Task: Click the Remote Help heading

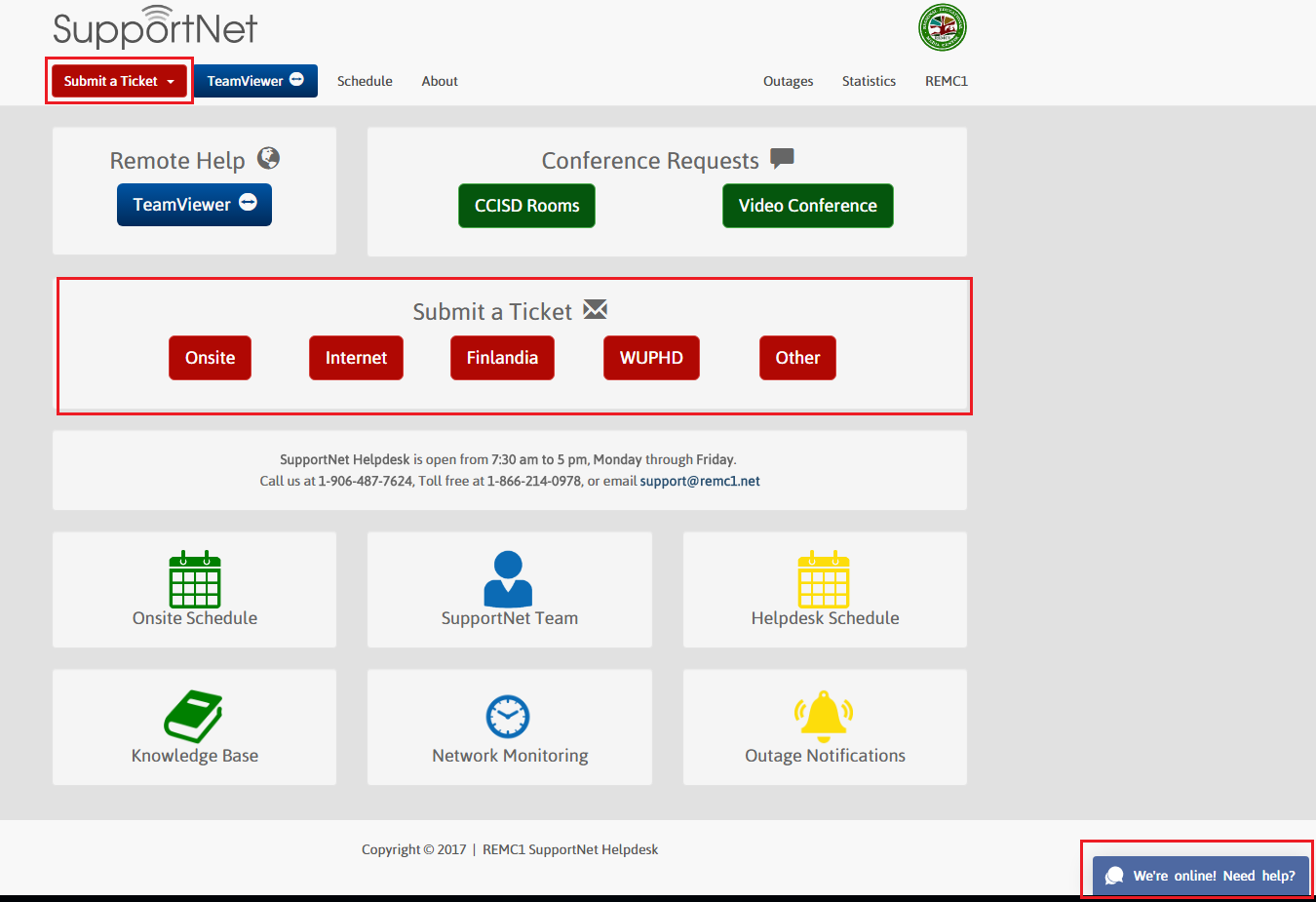Action: [x=177, y=160]
